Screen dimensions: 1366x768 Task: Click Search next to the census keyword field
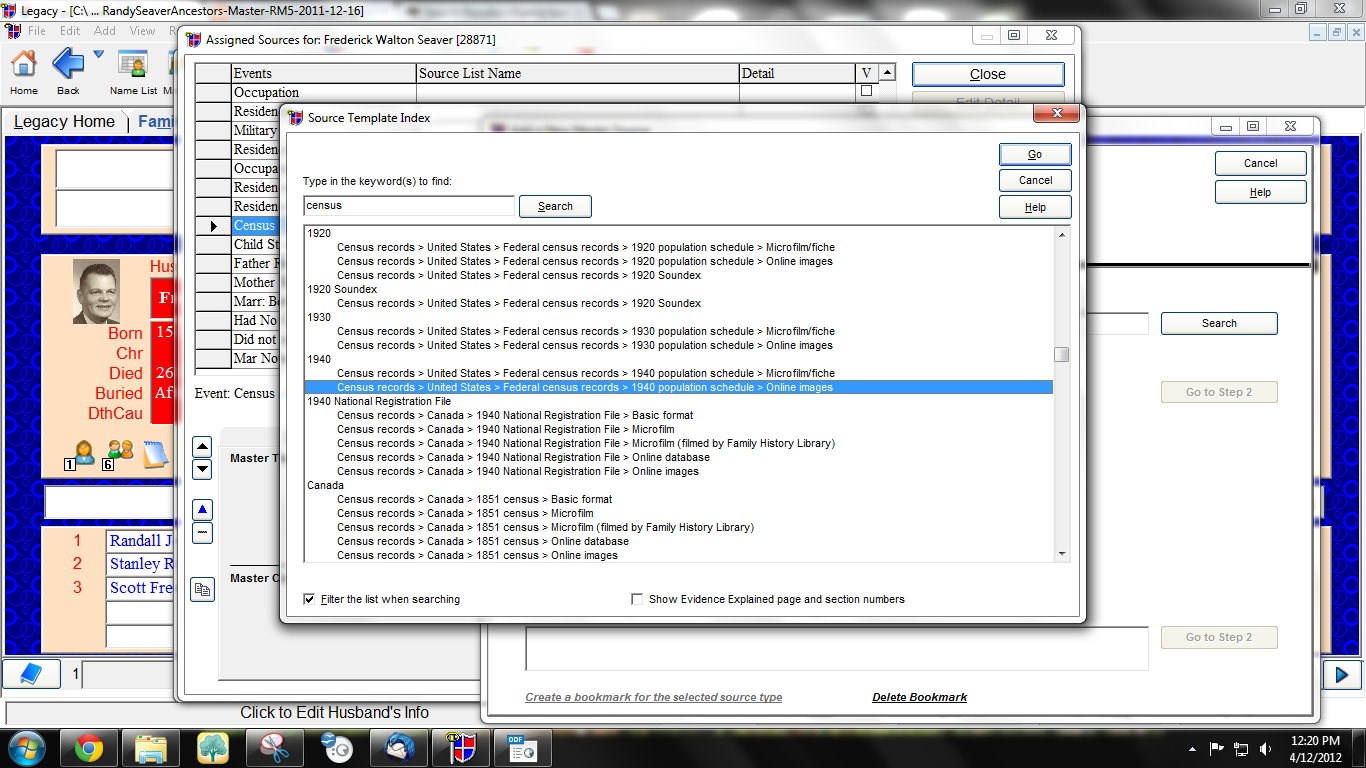click(555, 206)
